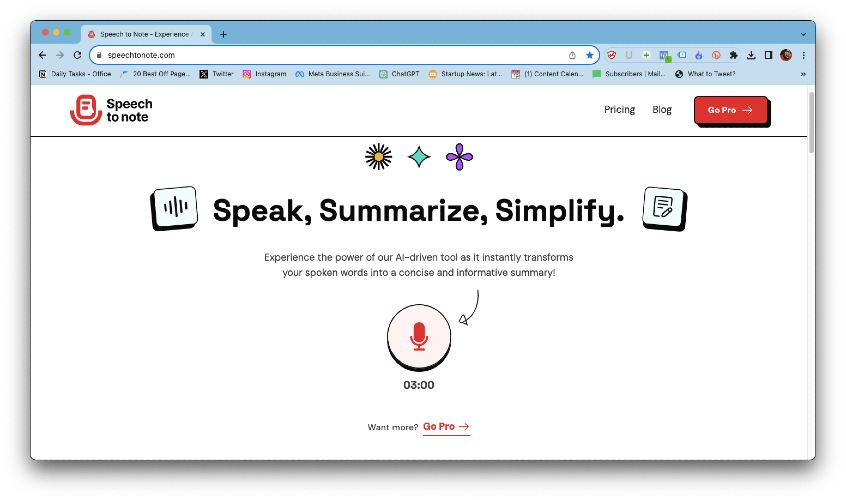Open the Content Calendar bookmark

[548, 74]
